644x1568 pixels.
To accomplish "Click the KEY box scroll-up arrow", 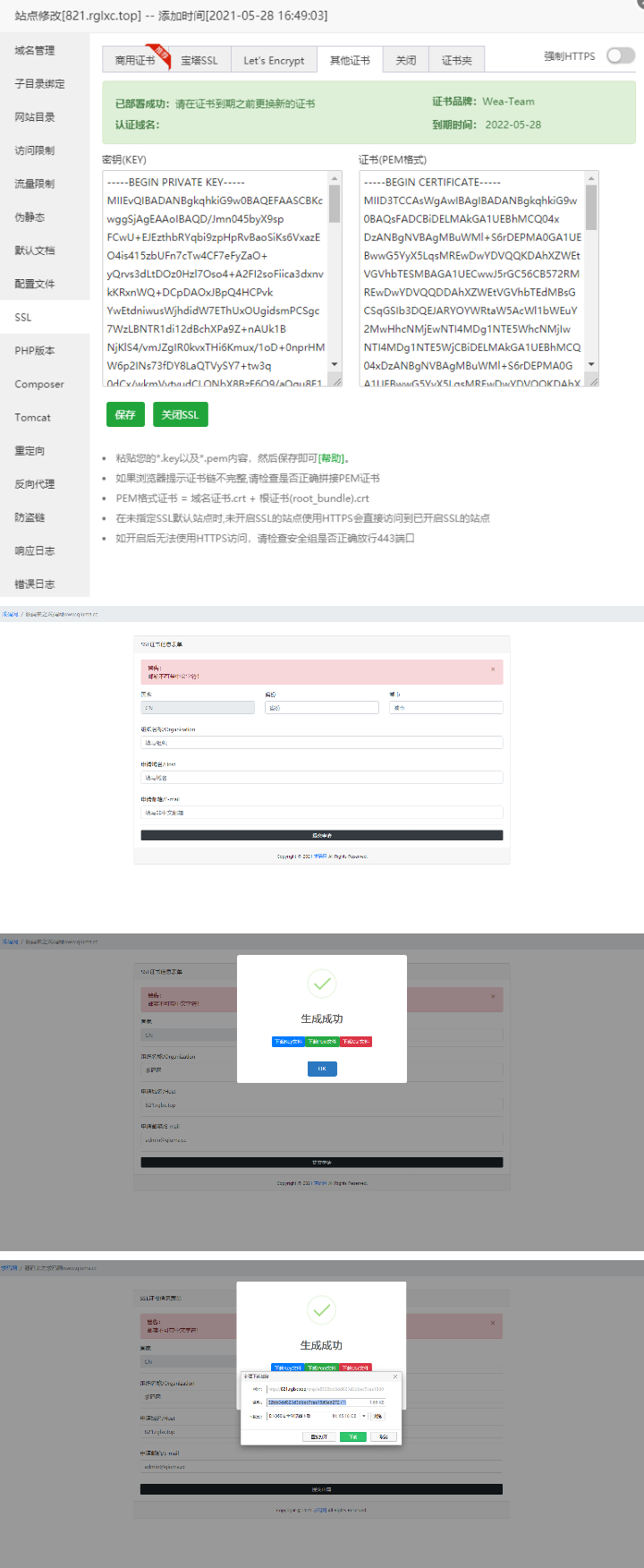I will [x=335, y=178].
